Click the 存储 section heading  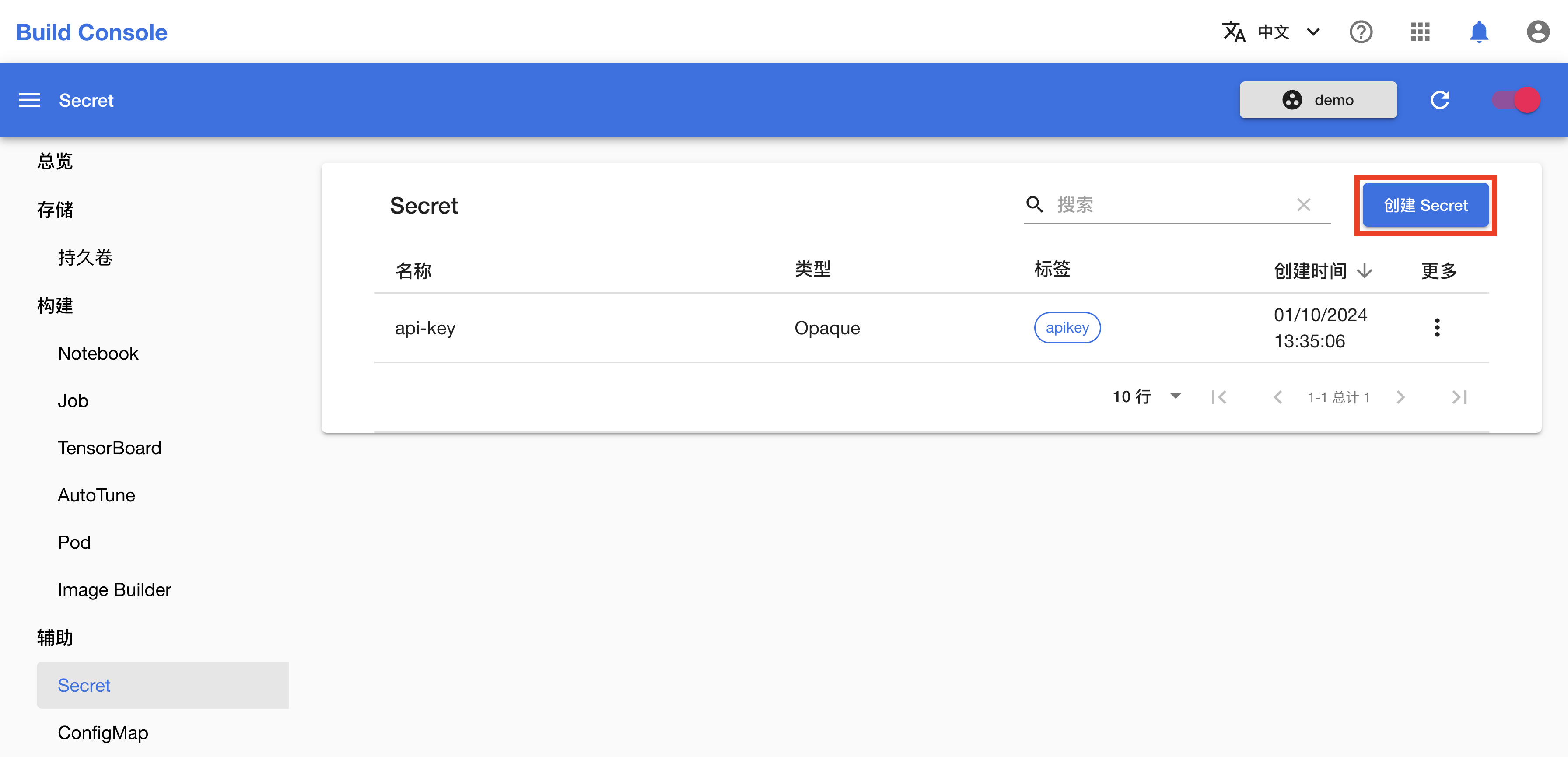click(55, 210)
